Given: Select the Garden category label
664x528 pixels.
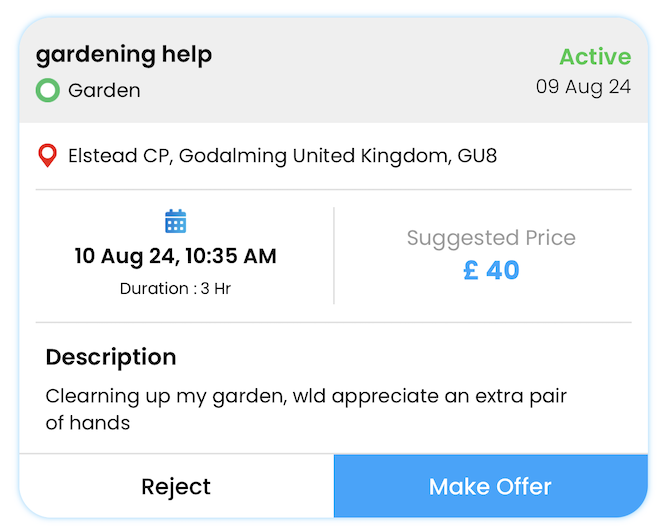Looking at the screenshot, I should [x=104, y=90].
